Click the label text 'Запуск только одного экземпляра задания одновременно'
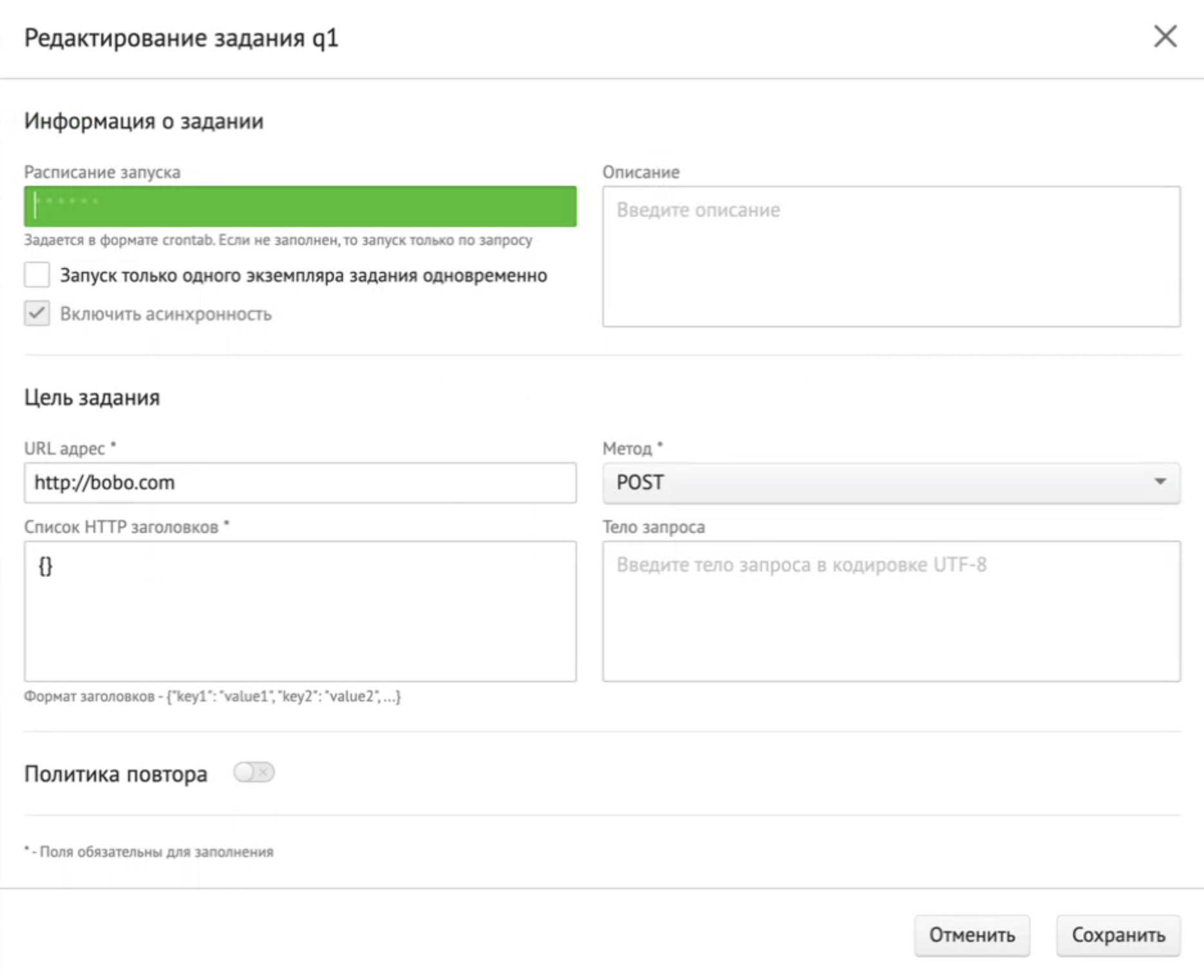 303,276
